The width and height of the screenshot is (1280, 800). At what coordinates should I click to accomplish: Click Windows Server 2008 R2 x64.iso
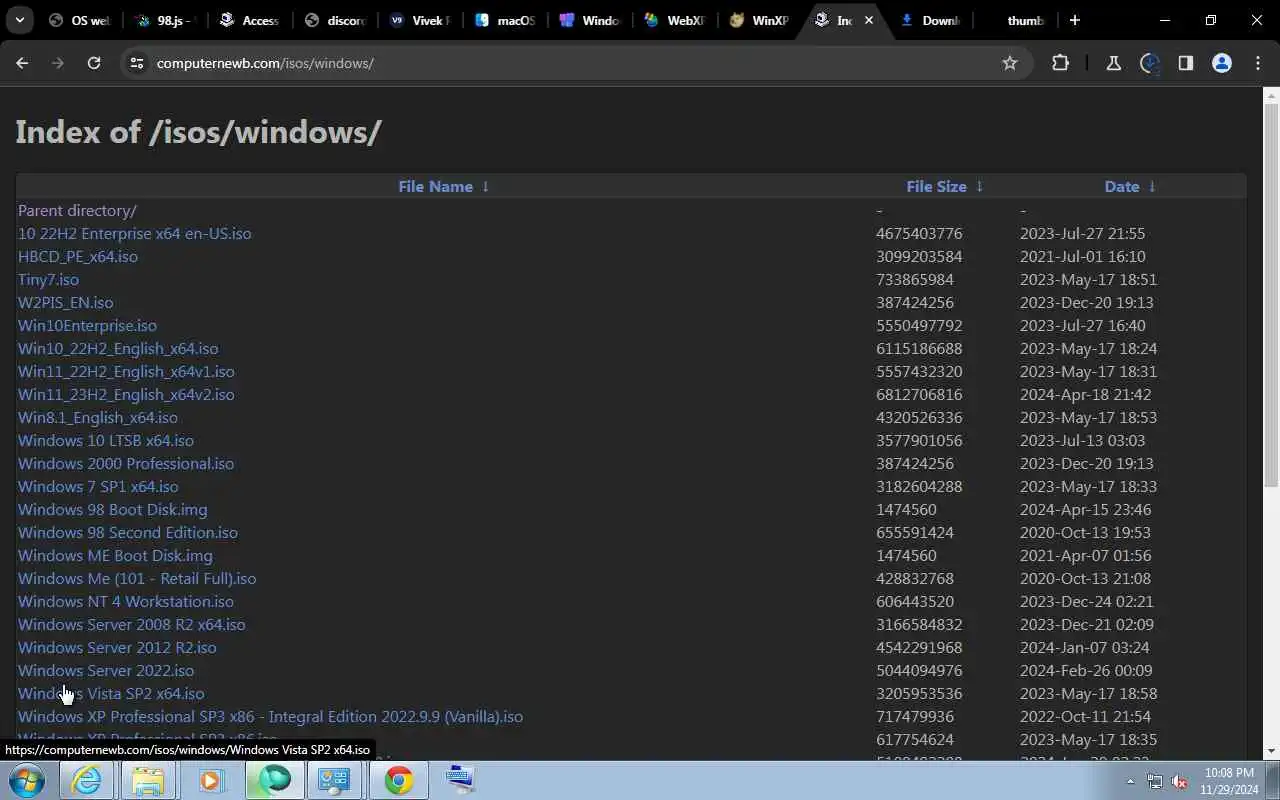(x=131, y=624)
